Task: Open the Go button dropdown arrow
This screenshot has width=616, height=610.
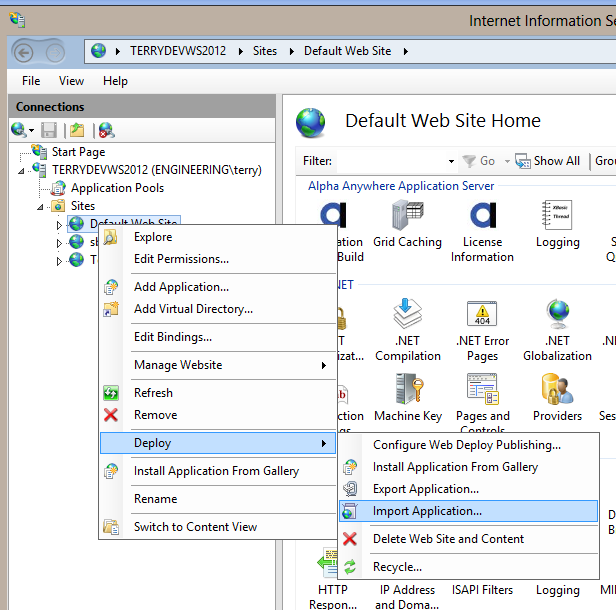Action: point(507,161)
